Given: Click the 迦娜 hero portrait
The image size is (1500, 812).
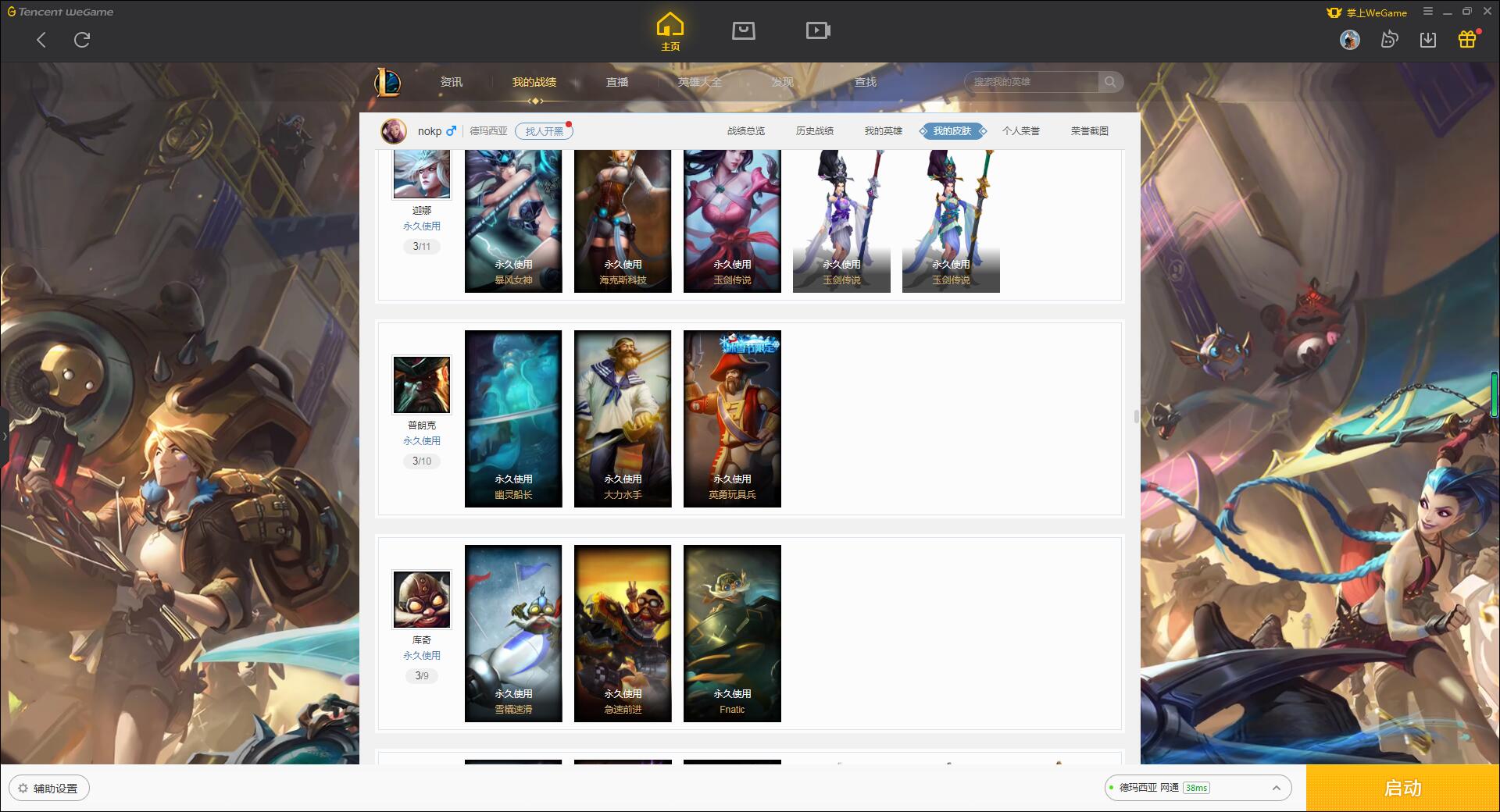Looking at the screenshot, I should coord(422,174).
